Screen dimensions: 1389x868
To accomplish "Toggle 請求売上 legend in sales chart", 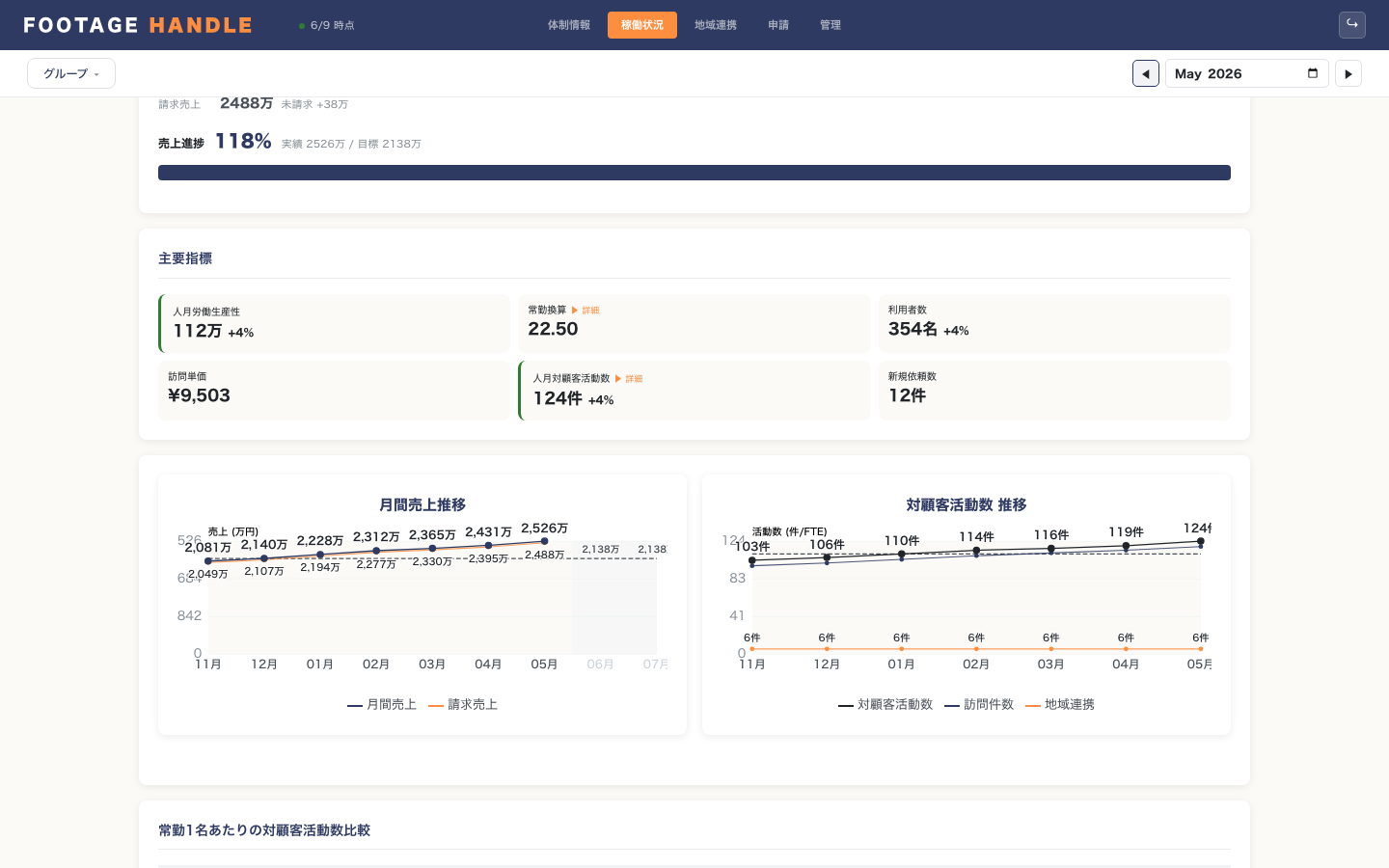I will [463, 705].
